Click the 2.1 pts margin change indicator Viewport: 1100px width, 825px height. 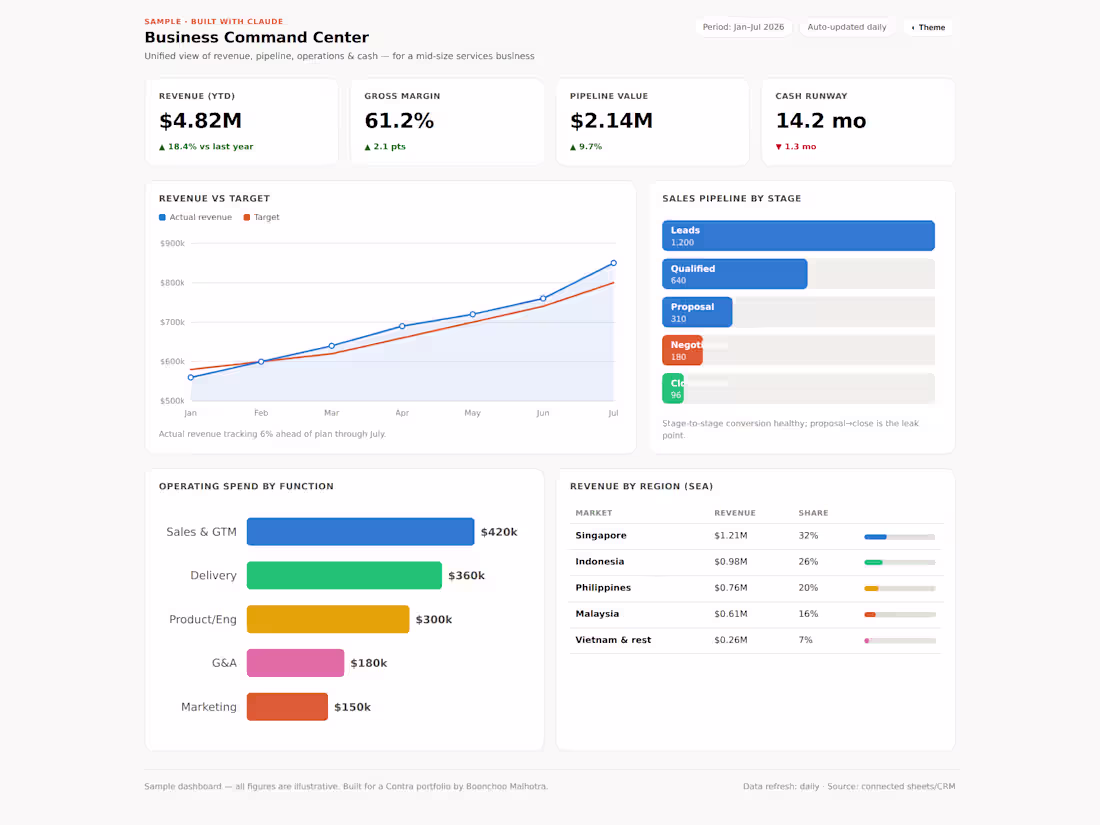tap(385, 147)
